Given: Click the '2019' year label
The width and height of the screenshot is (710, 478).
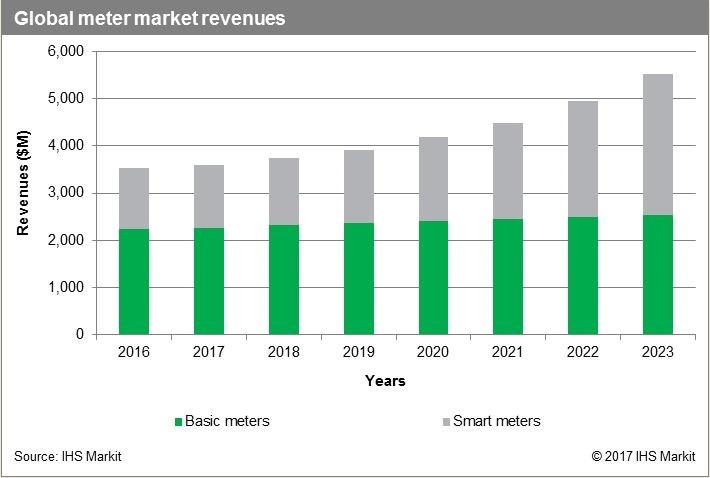Looking at the screenshot, I should point(359,352).
